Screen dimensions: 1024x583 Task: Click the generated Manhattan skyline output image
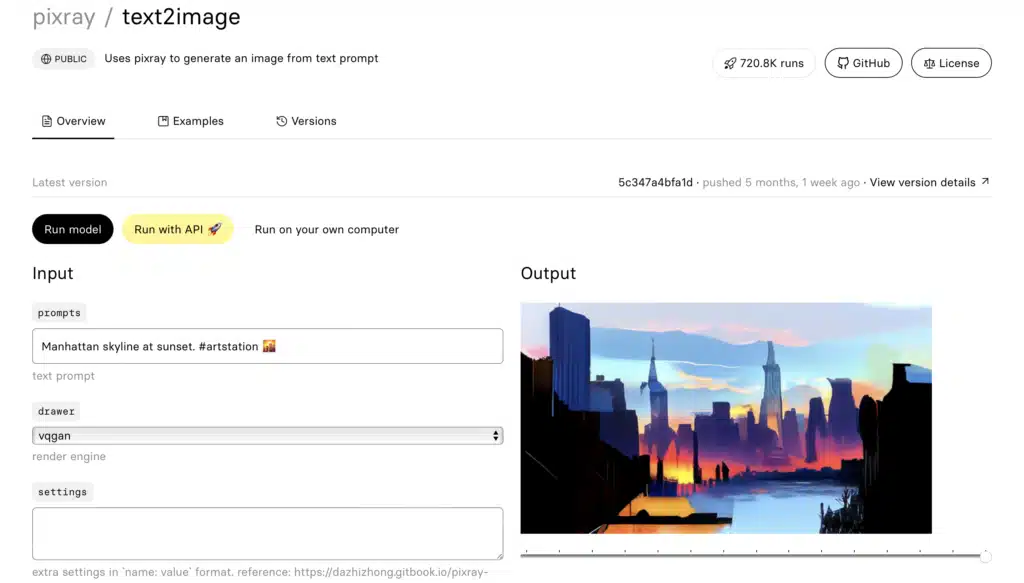click(x=726, y=418)
